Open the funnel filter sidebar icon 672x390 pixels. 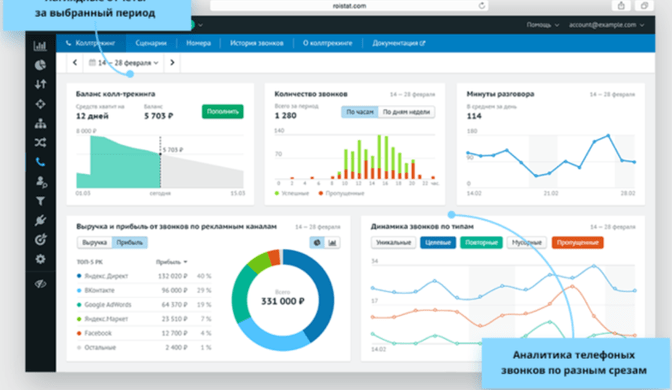tap(40, 201)
